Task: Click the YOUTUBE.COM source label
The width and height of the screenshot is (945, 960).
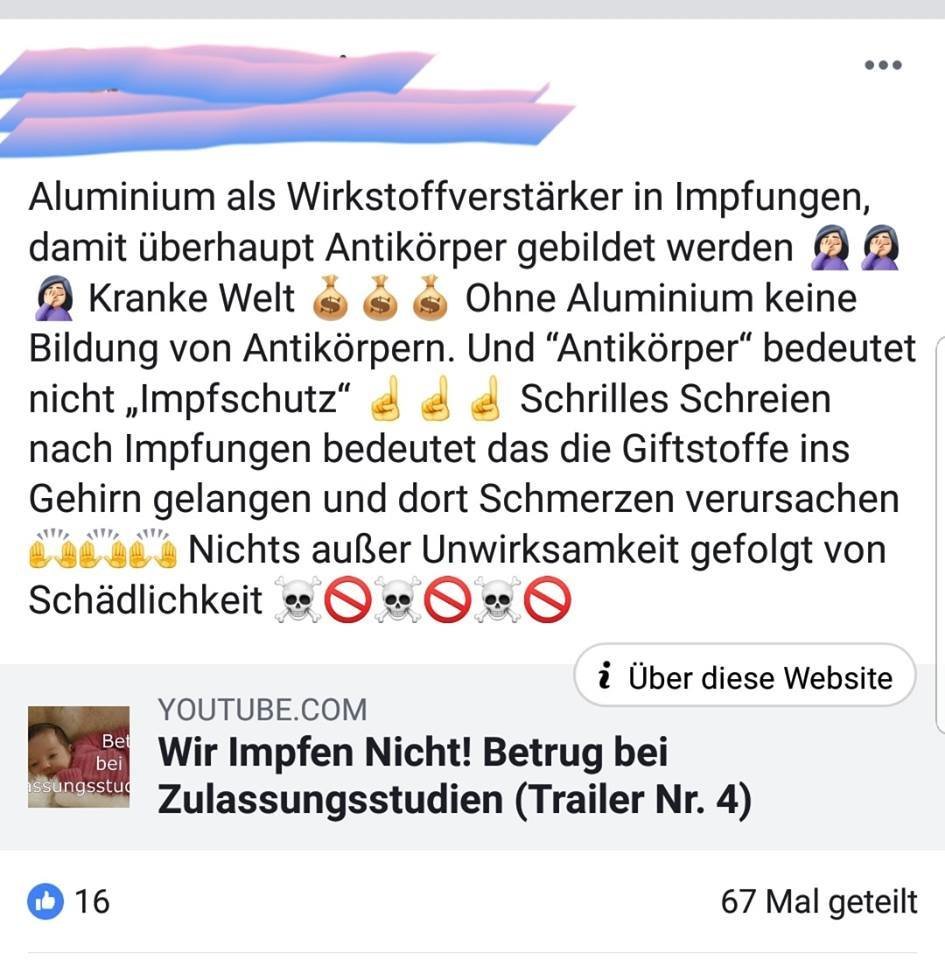Action: tap(262, 710)
